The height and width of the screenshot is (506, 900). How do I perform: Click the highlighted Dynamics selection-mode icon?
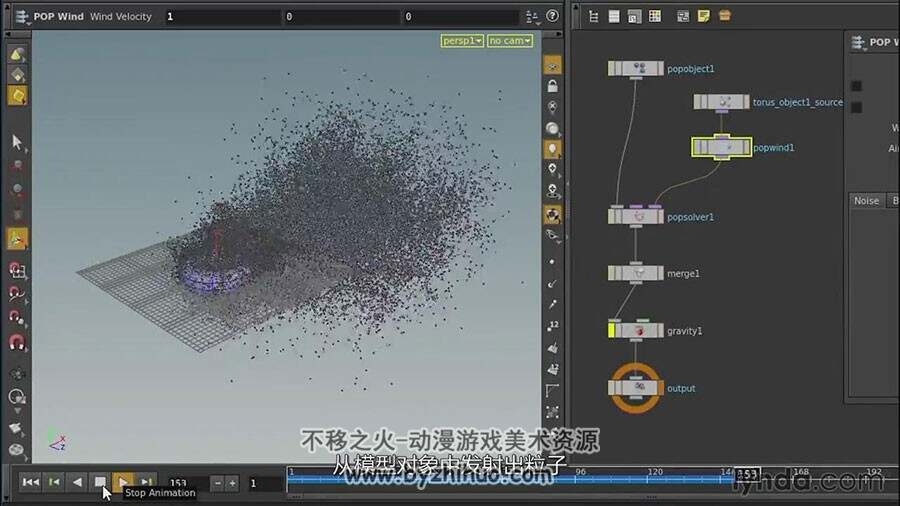17,95
